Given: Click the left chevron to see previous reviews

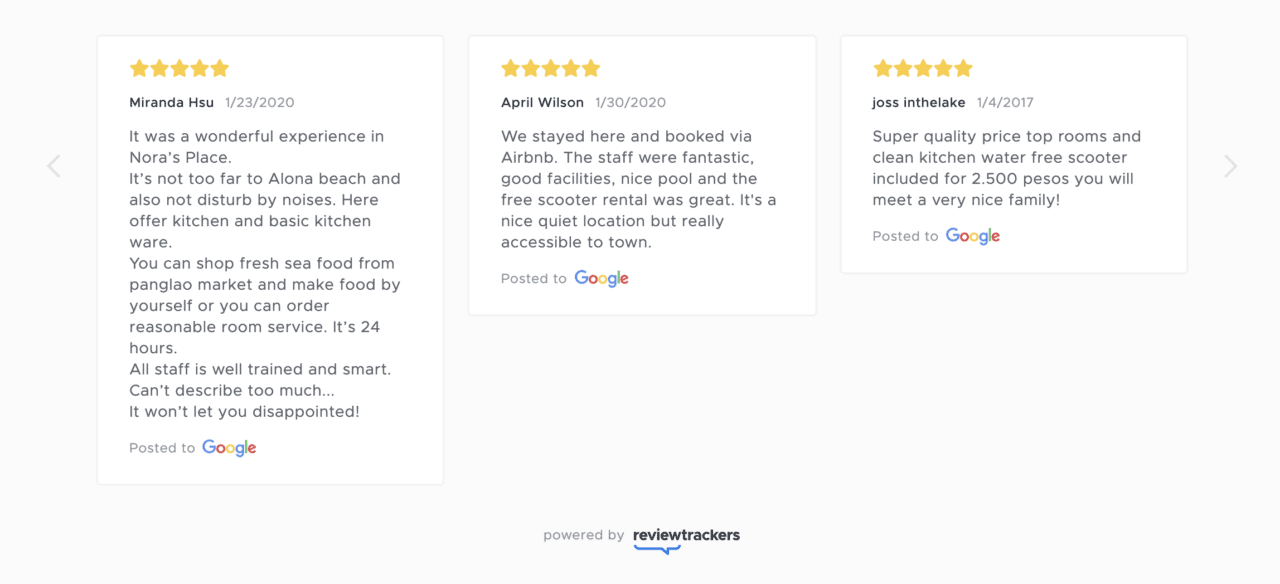Looking at the screenshot, I should [x=53, y=165].
